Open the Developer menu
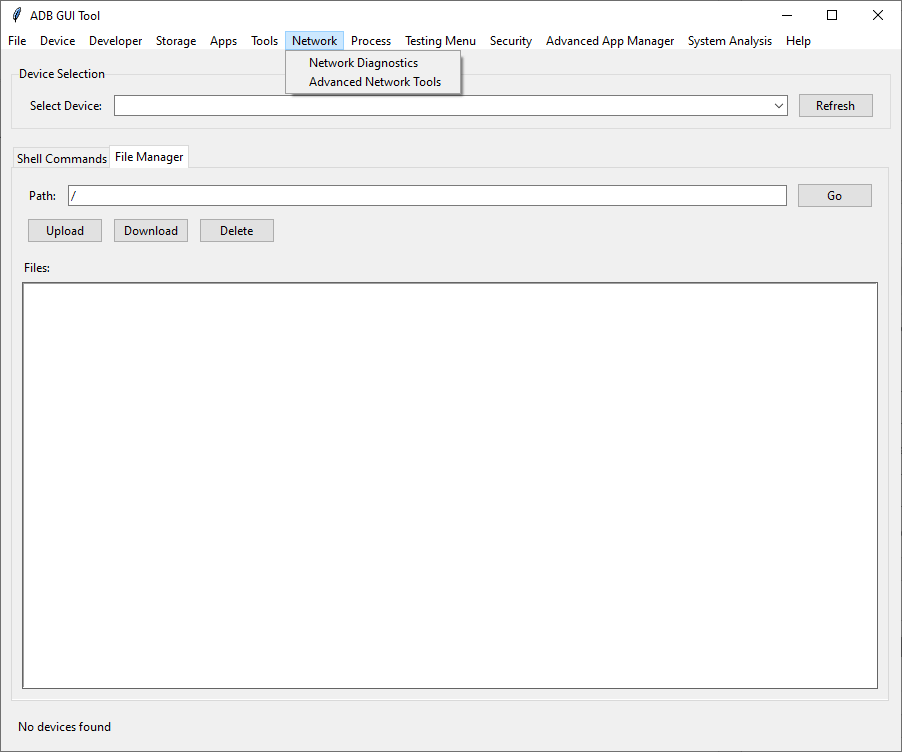 click(x=115, y=41)
